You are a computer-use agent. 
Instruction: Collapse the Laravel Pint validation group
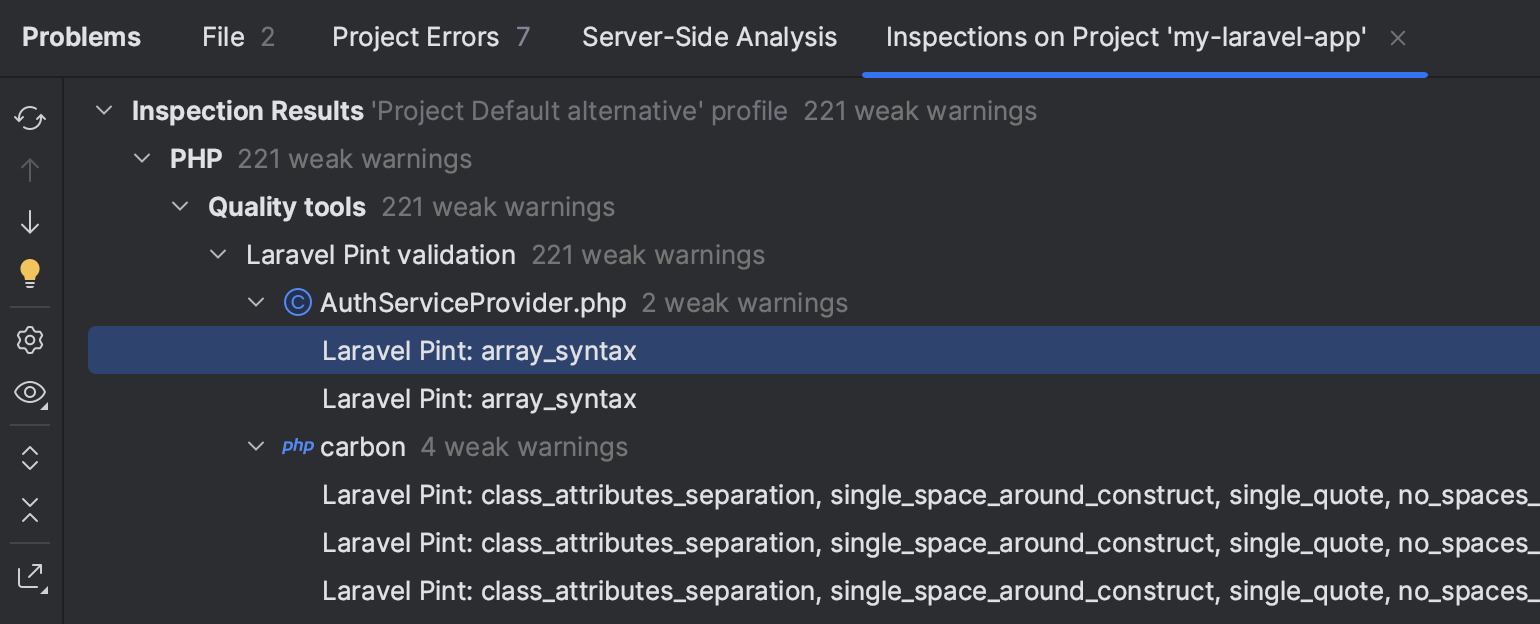point(218,254)
